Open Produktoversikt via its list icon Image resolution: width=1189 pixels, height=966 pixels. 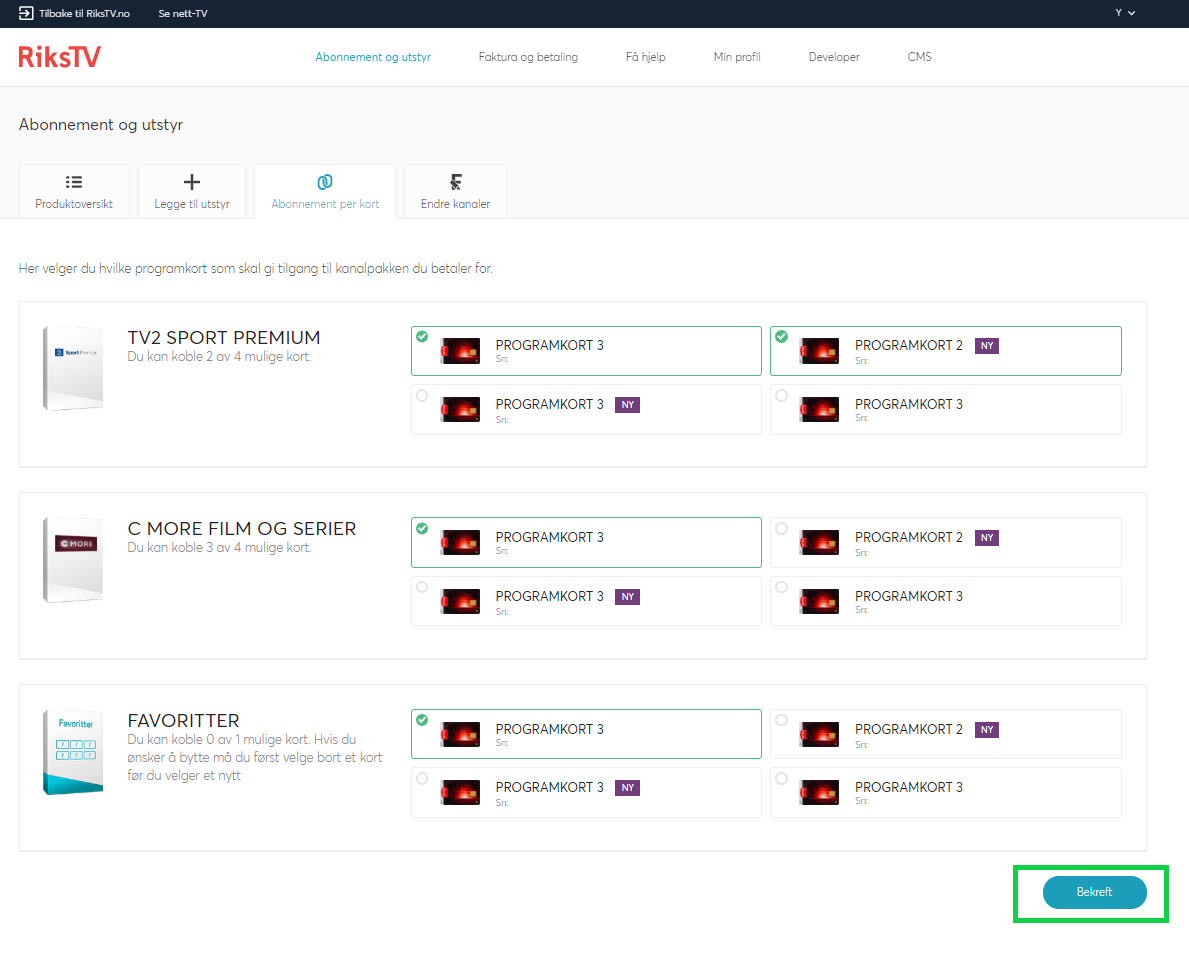coord(74,182)
